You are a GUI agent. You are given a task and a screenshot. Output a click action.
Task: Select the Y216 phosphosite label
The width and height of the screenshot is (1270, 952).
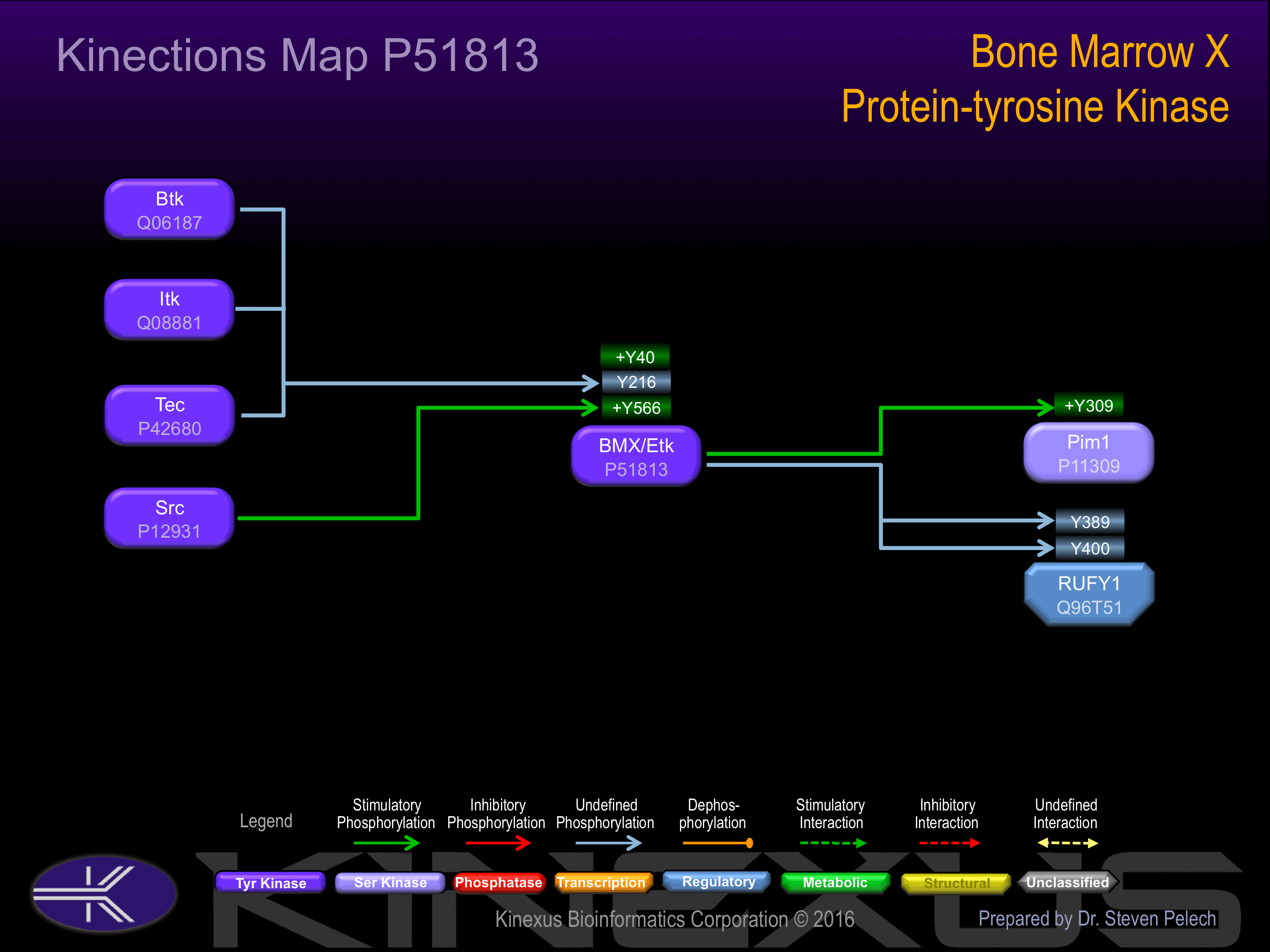[635, 382]
